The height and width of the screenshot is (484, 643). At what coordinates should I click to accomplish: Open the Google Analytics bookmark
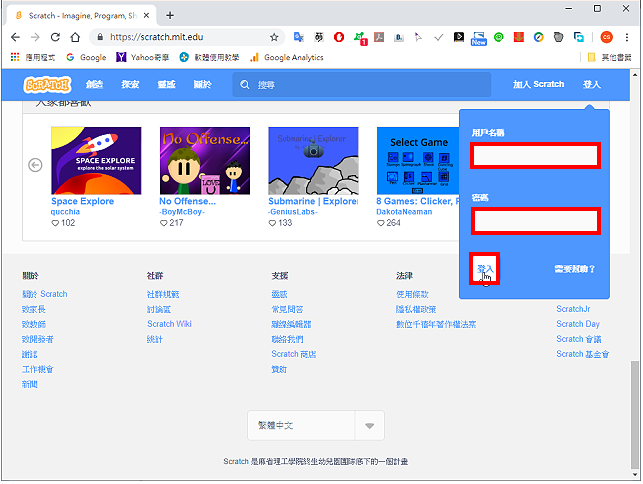pos(287,57)
